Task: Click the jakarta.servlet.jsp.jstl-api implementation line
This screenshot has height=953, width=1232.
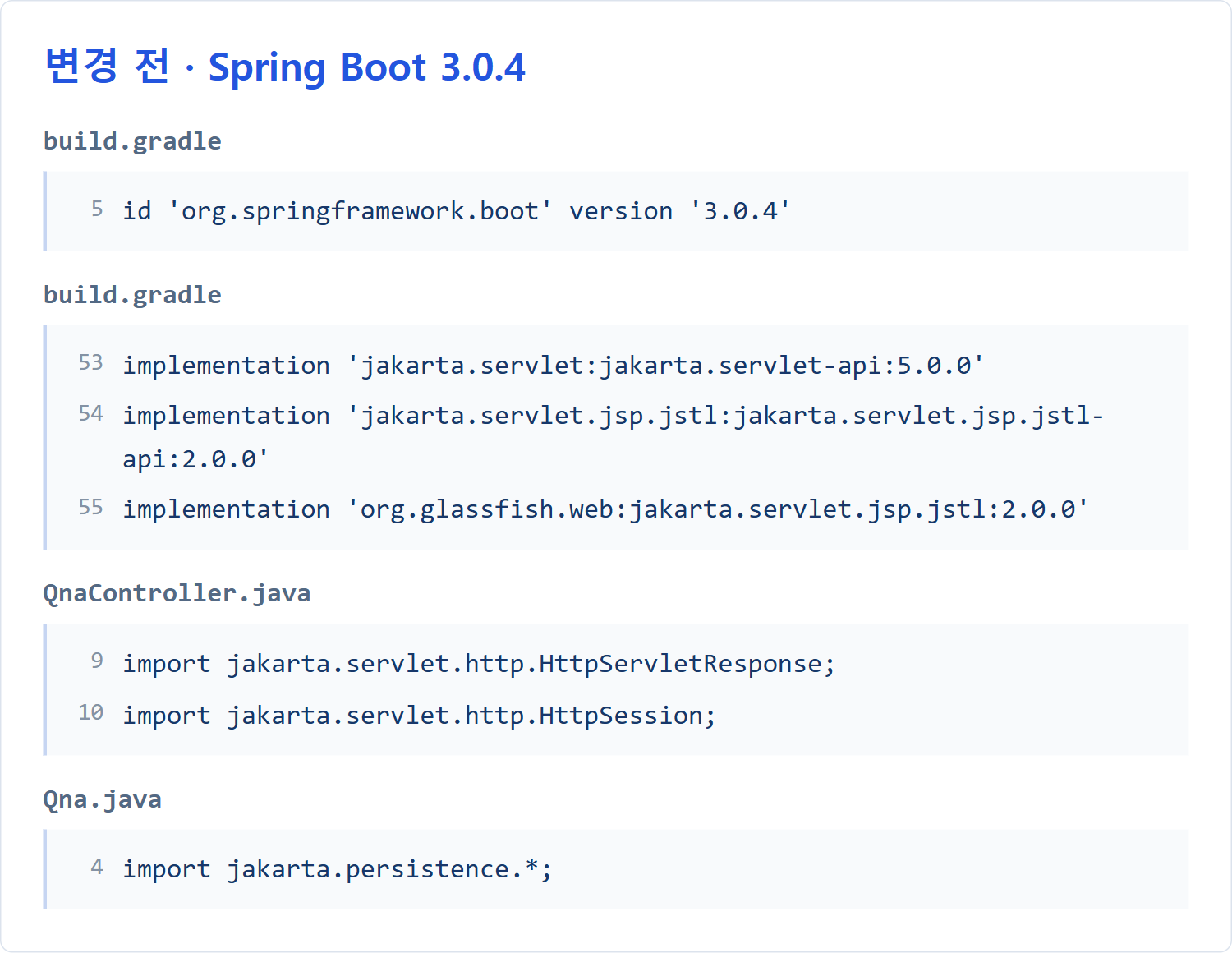Action: coord(613,437)
